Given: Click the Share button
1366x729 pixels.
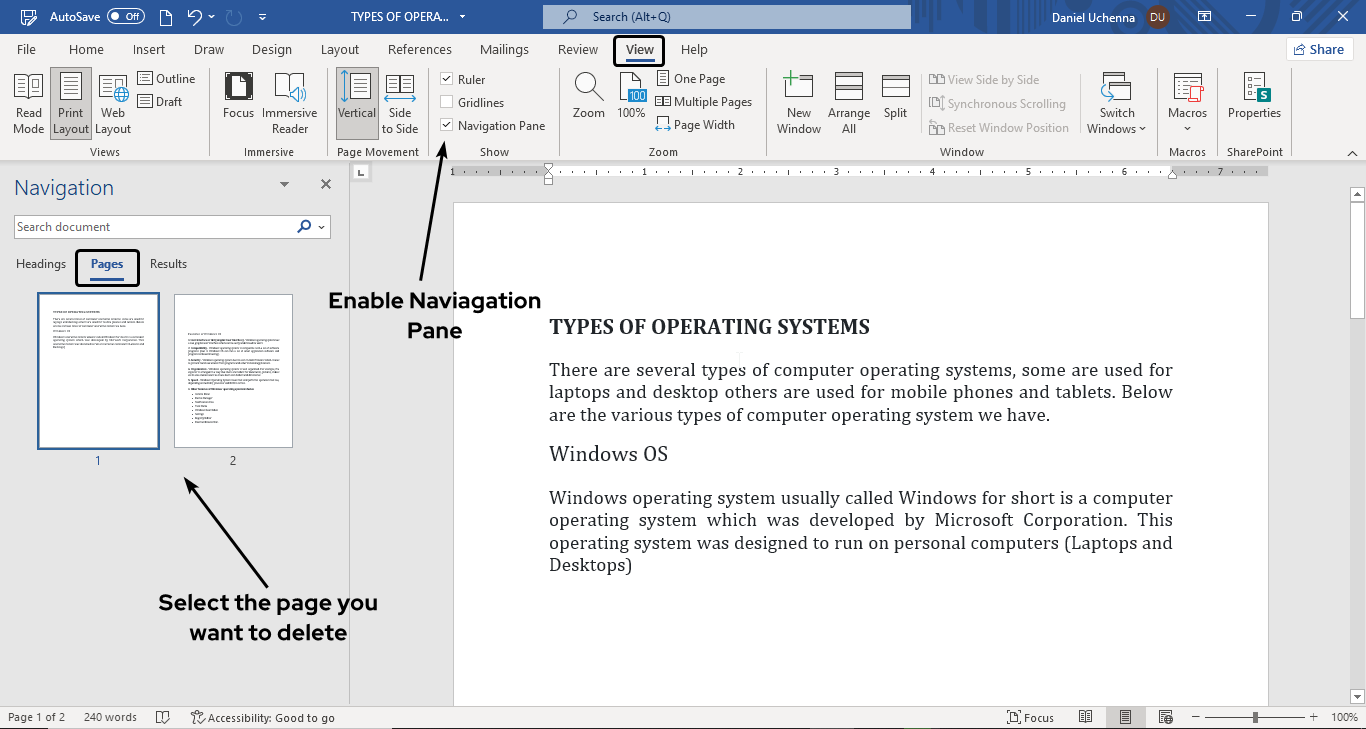Looking at the screenshot, I should tap(1317, 49).
